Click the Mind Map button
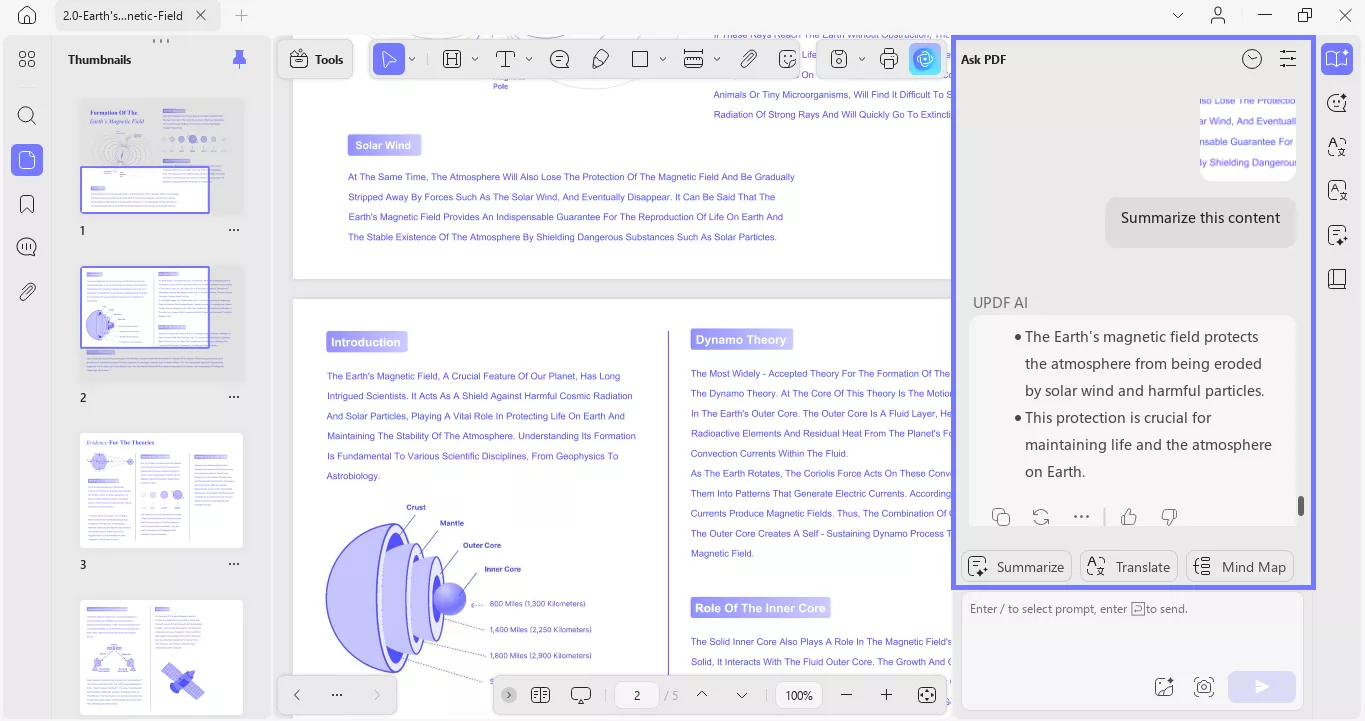The height and width of the screenshot is (721, 1365). [1240, 567]
